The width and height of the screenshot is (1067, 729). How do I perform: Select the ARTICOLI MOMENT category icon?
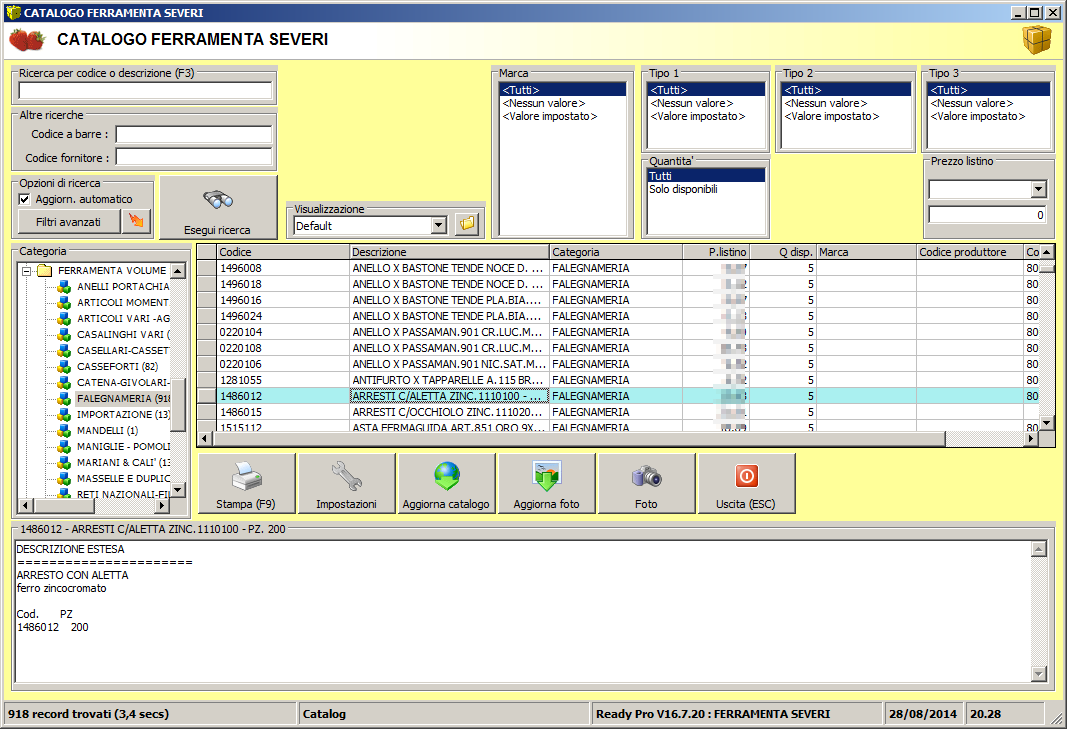pyautogui.click(x=64, y=302)
